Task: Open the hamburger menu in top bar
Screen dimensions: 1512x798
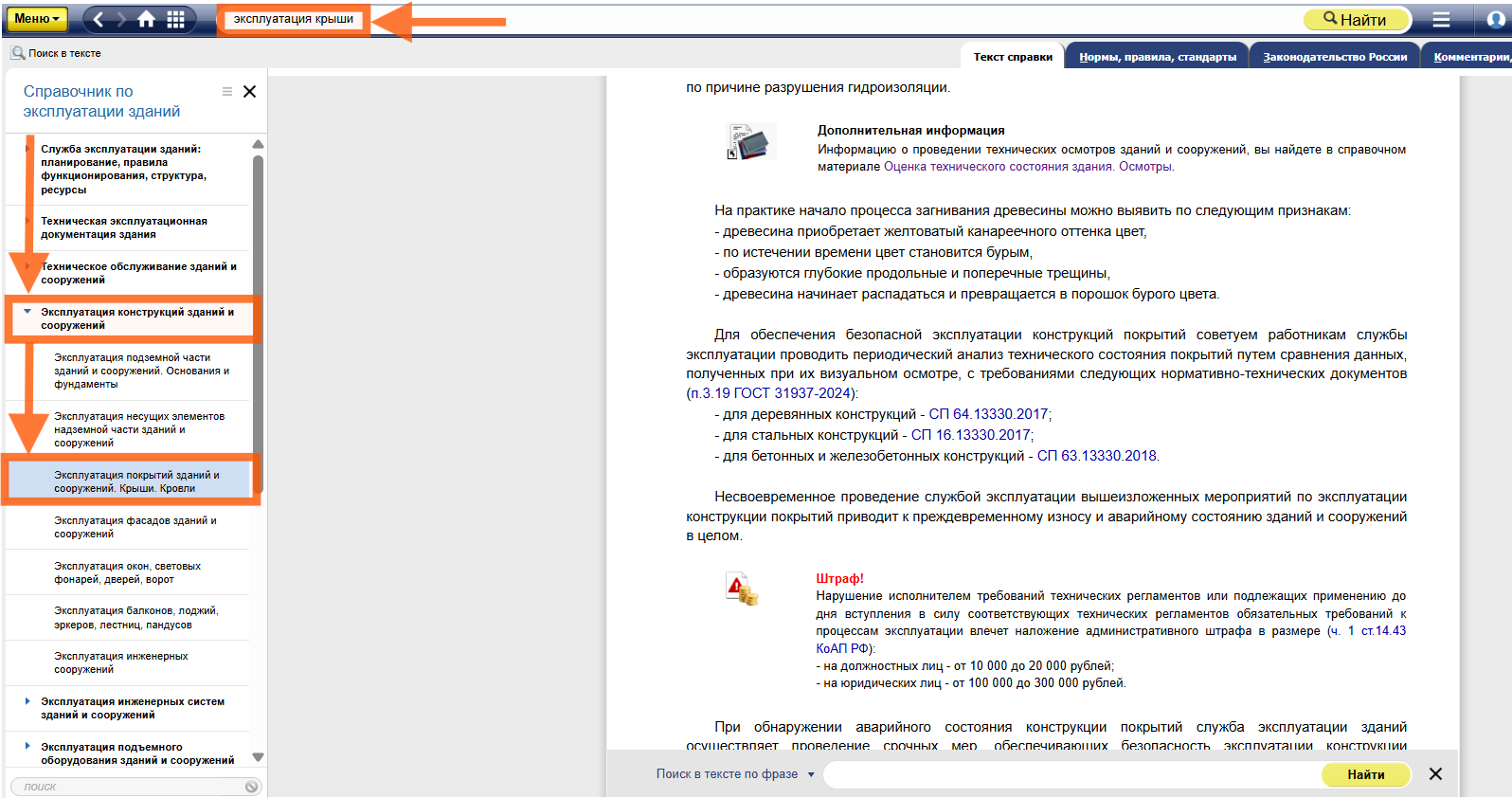Action: 1441,19
